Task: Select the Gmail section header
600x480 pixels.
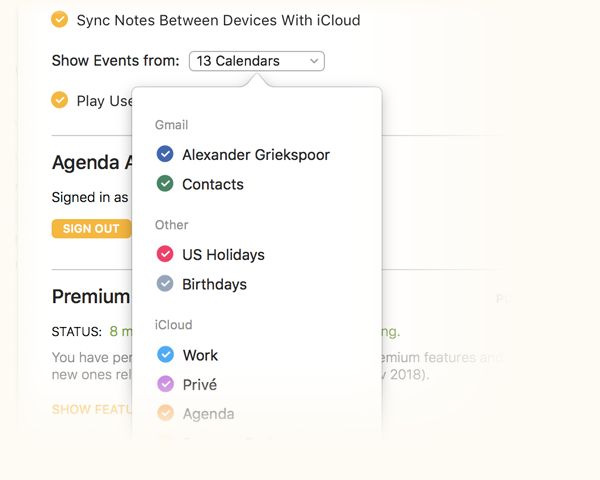Action: pos(171,125)
